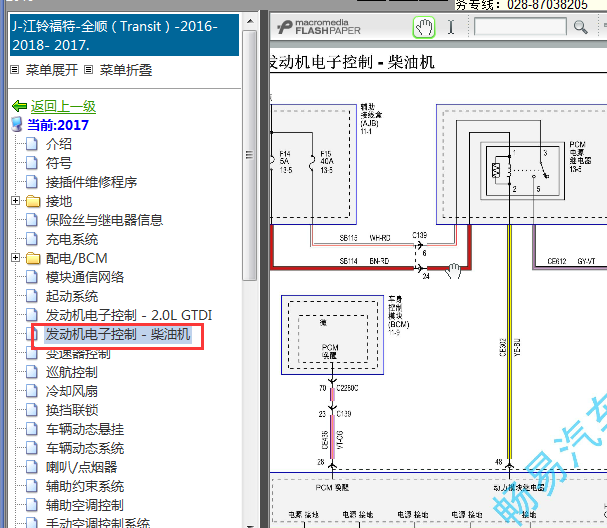Click the 发动机电子控制 - 柴油机 diagram title

pos(352,62)
